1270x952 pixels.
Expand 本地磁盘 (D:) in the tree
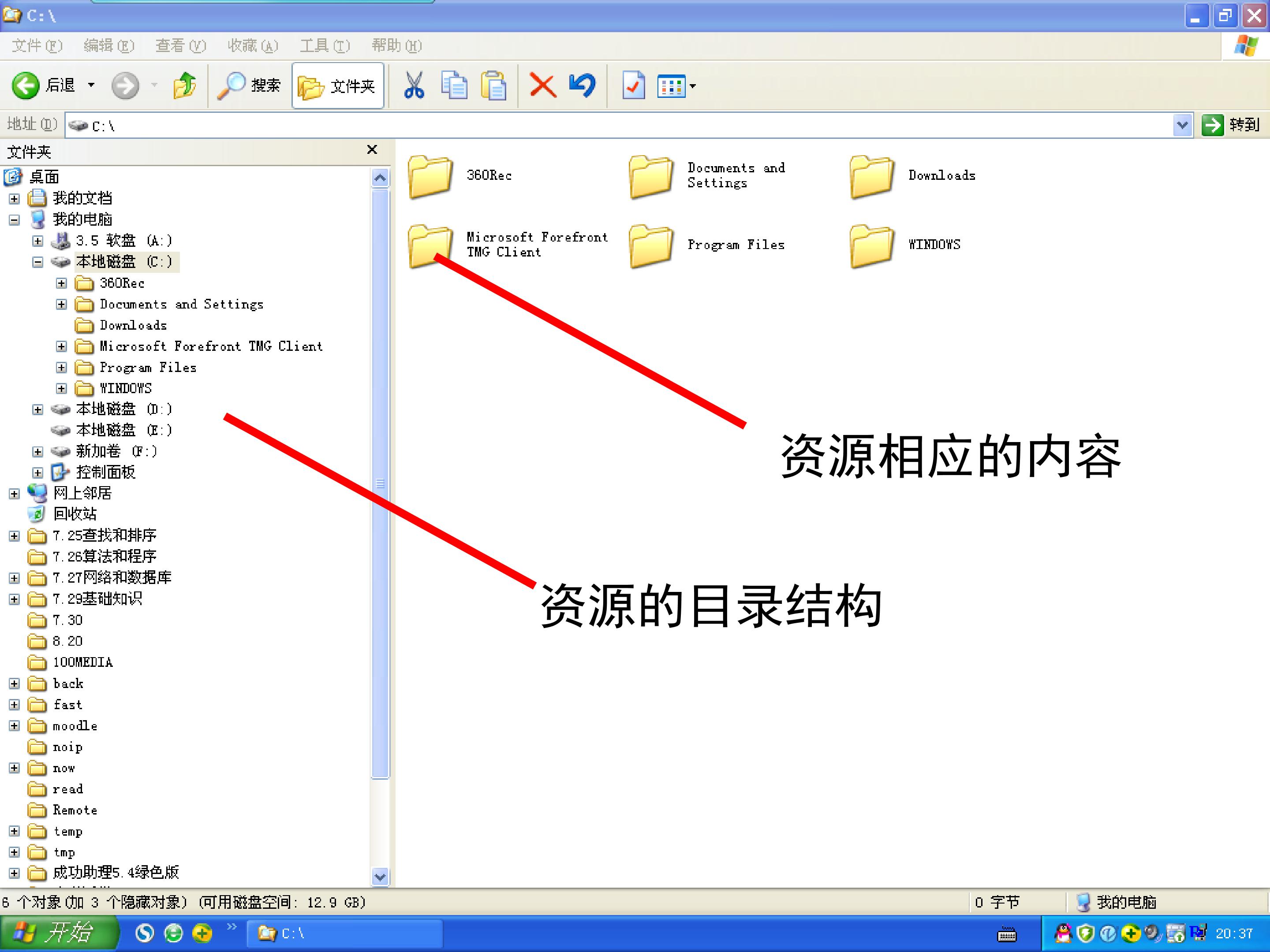pyautogui.click(x=38, y=410)
